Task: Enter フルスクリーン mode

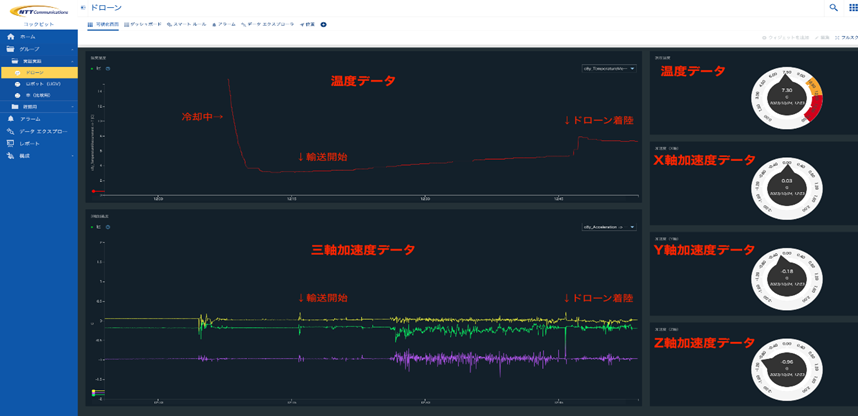Action: [x=847, y=38]
